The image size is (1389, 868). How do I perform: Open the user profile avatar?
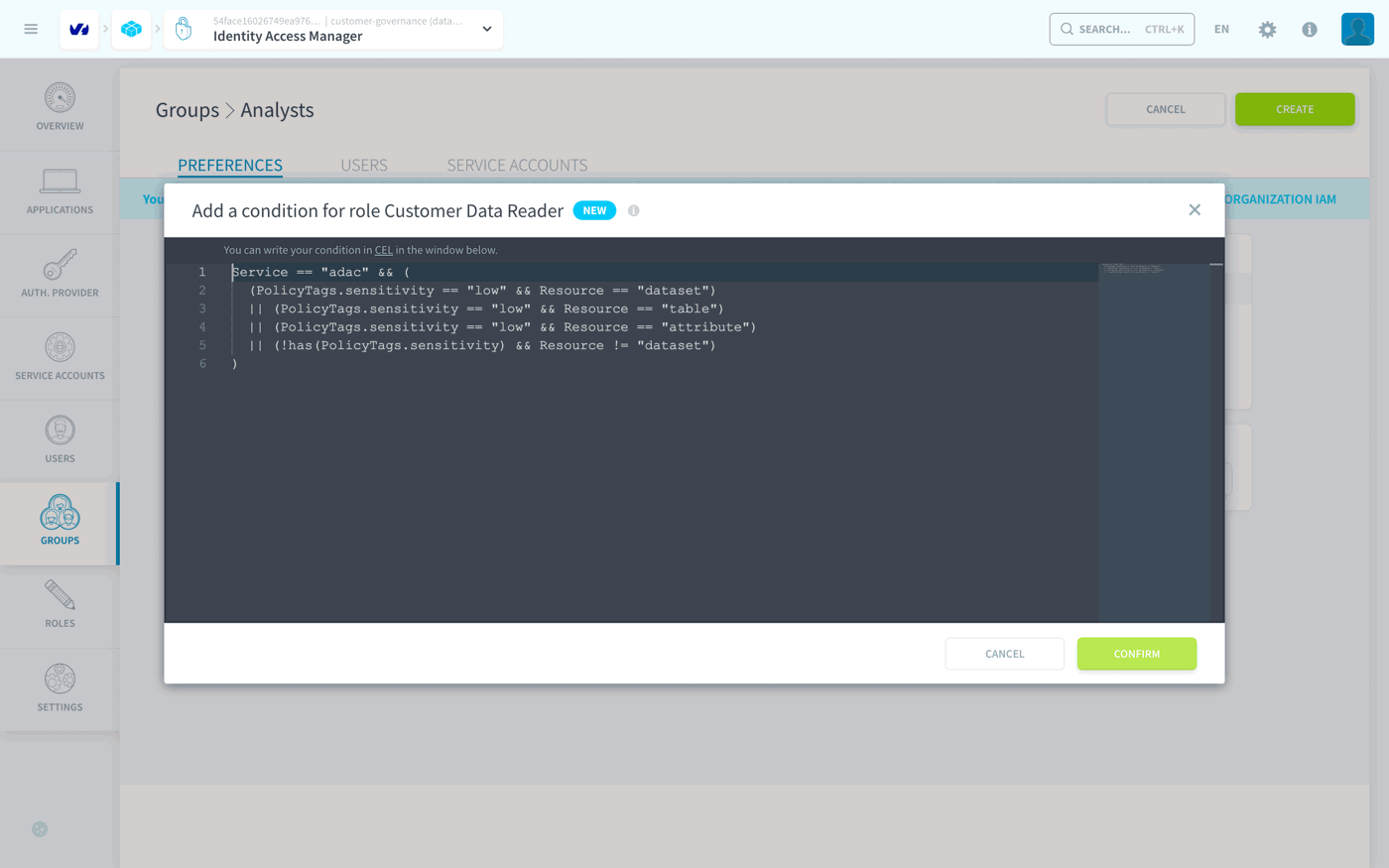[x=1357, y=30]
